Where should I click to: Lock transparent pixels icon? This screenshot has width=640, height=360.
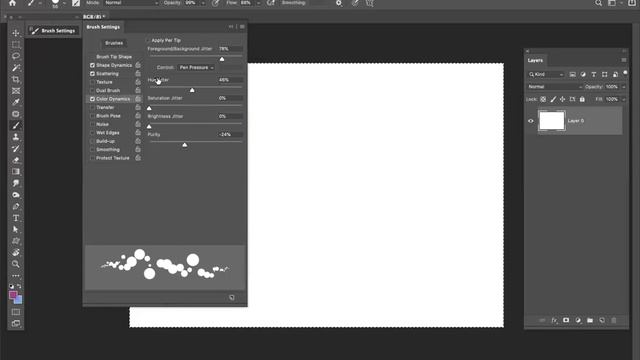(x=543, y=99)
